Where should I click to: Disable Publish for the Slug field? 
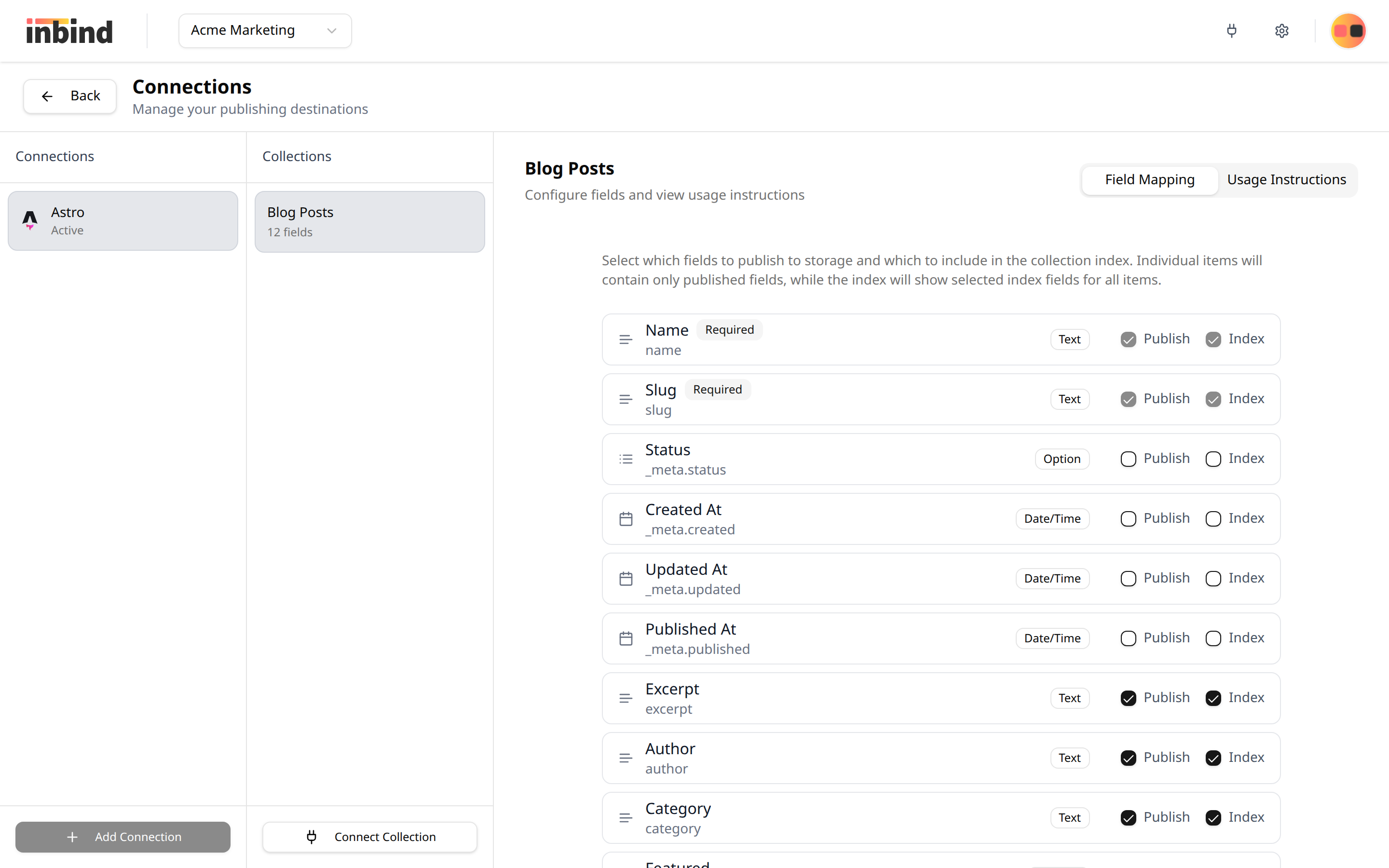point(1128,399)
